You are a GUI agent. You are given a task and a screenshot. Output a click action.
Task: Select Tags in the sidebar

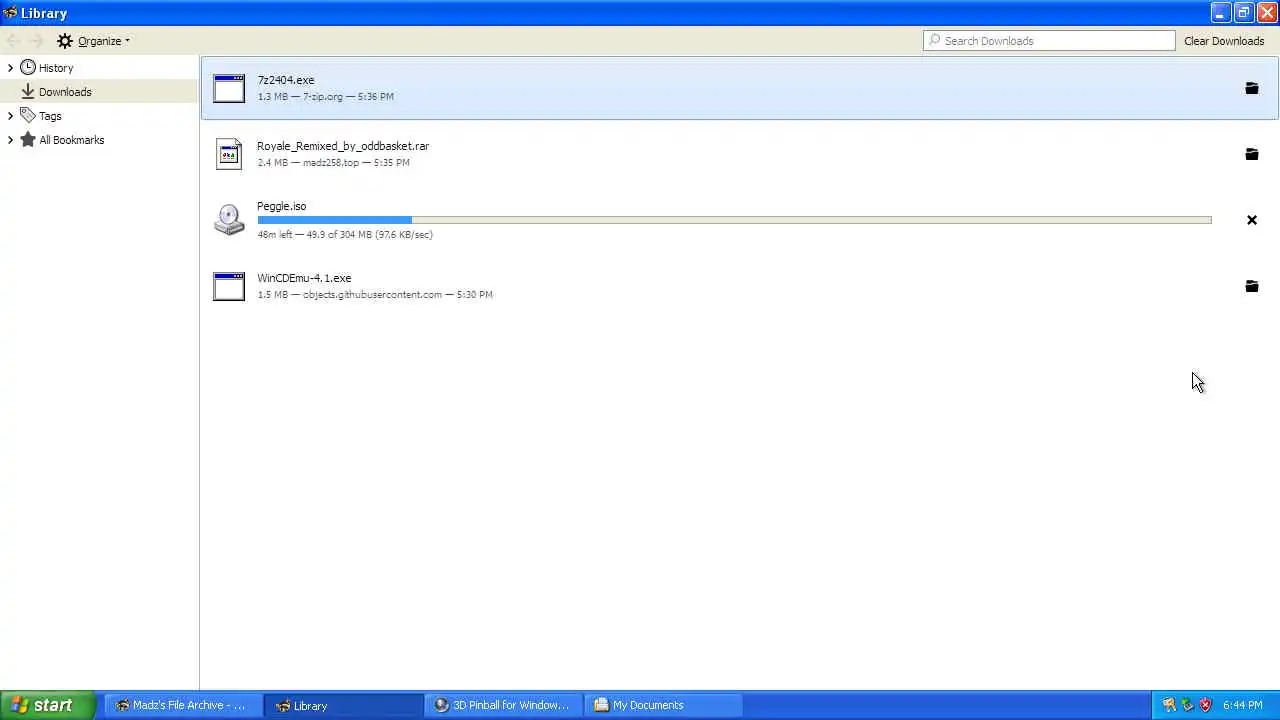click(50, 116)
